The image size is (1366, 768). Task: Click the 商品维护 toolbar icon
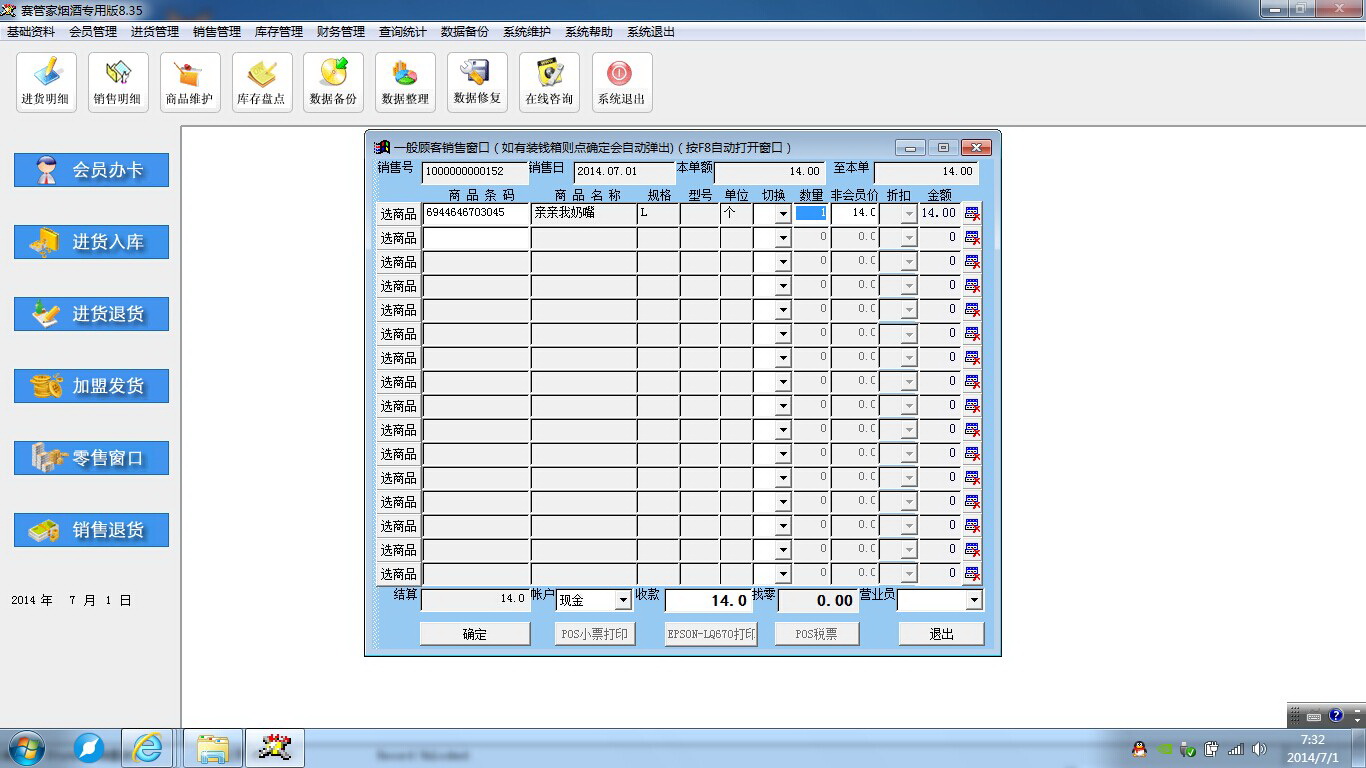point(190,82)
